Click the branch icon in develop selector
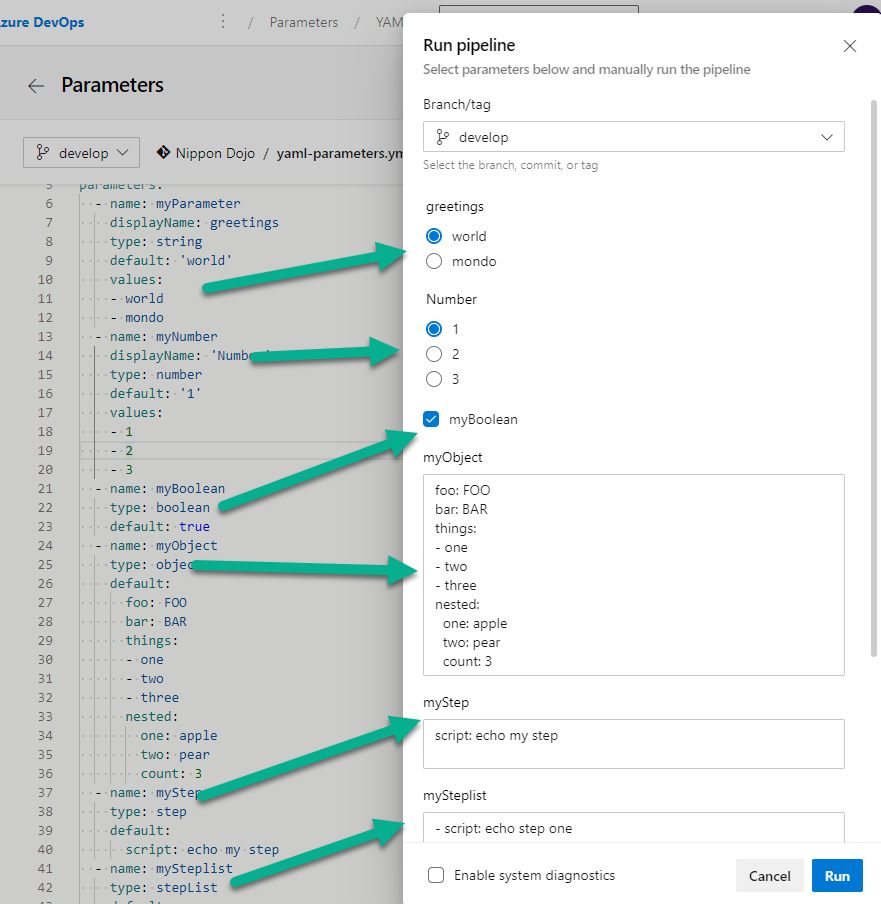Image resolution: width=881 pixels, height=904 pixels. click(43, 153)
